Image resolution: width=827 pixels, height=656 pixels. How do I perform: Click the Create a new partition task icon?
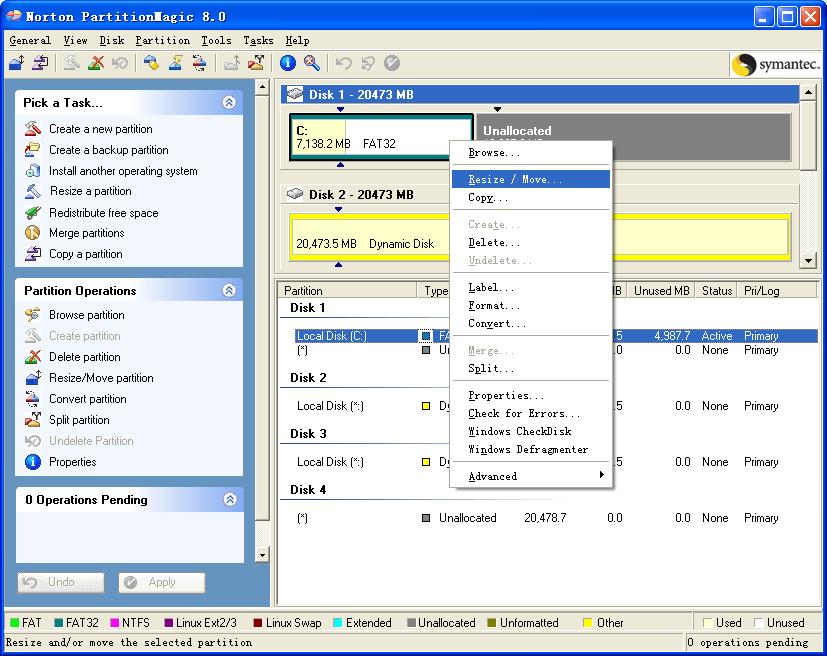point(32,129)
